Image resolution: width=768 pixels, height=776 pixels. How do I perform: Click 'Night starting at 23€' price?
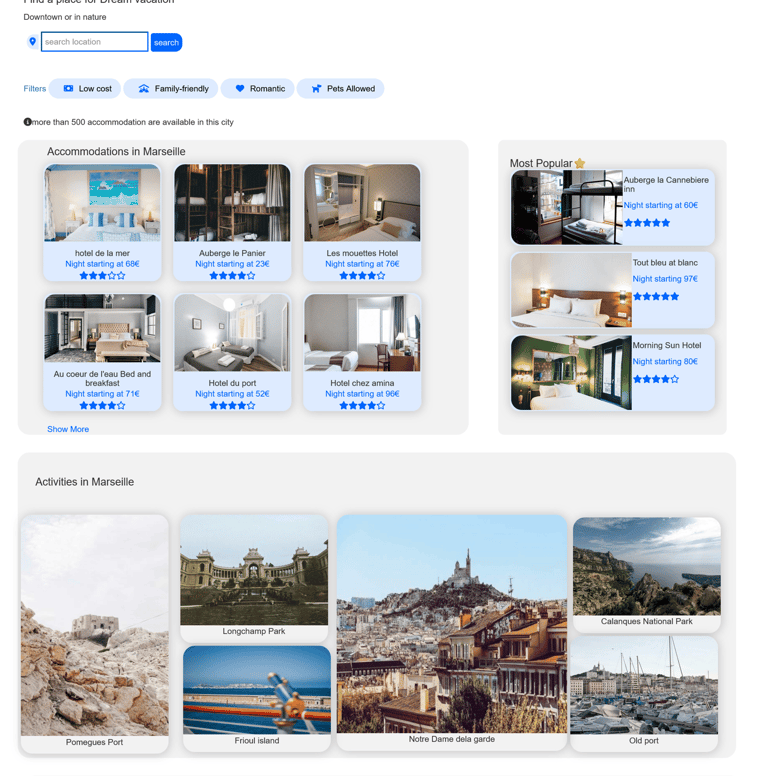[x=232, y=264]
